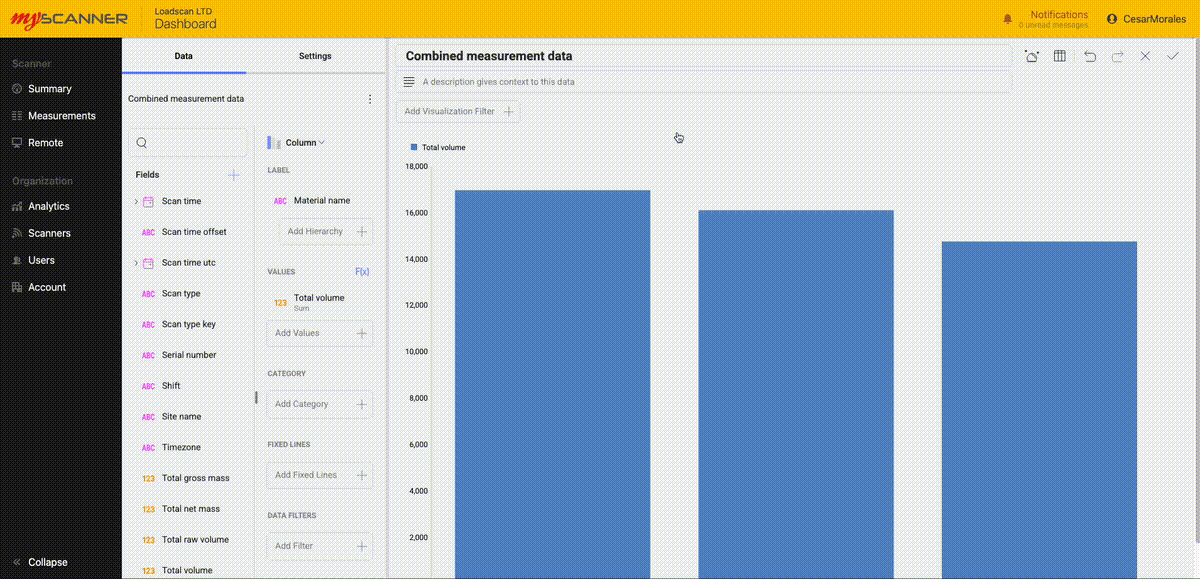1200x579 pixels.
Task: Click the 123 icon next to Total volume value
Action: coord(280,302)
